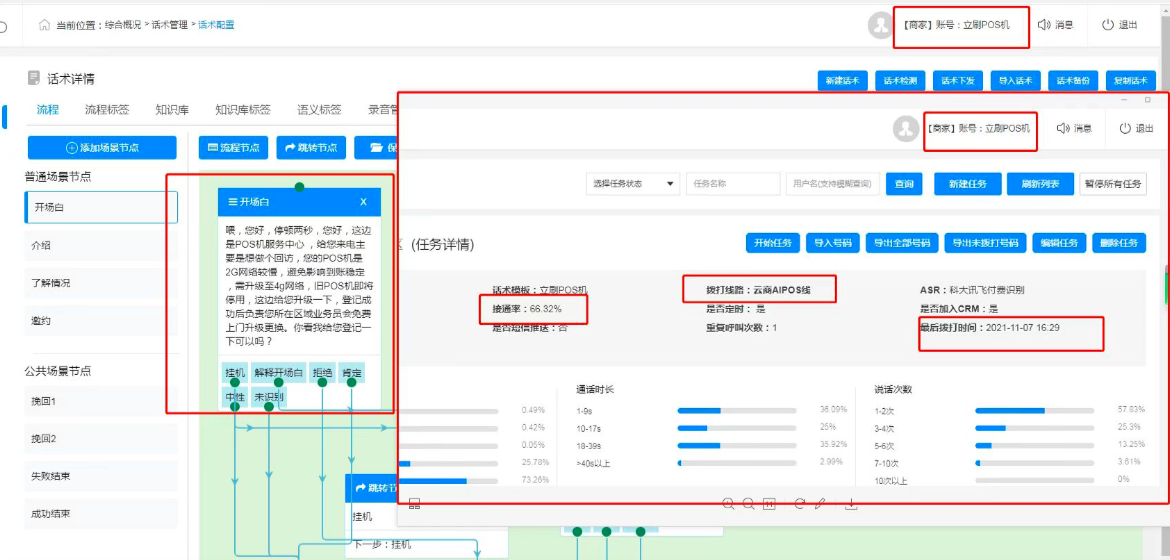Screen dimensions: 1170x560
Task: Click the 挂机 branch tag in 开场白 node
Action: pos(235,373)
